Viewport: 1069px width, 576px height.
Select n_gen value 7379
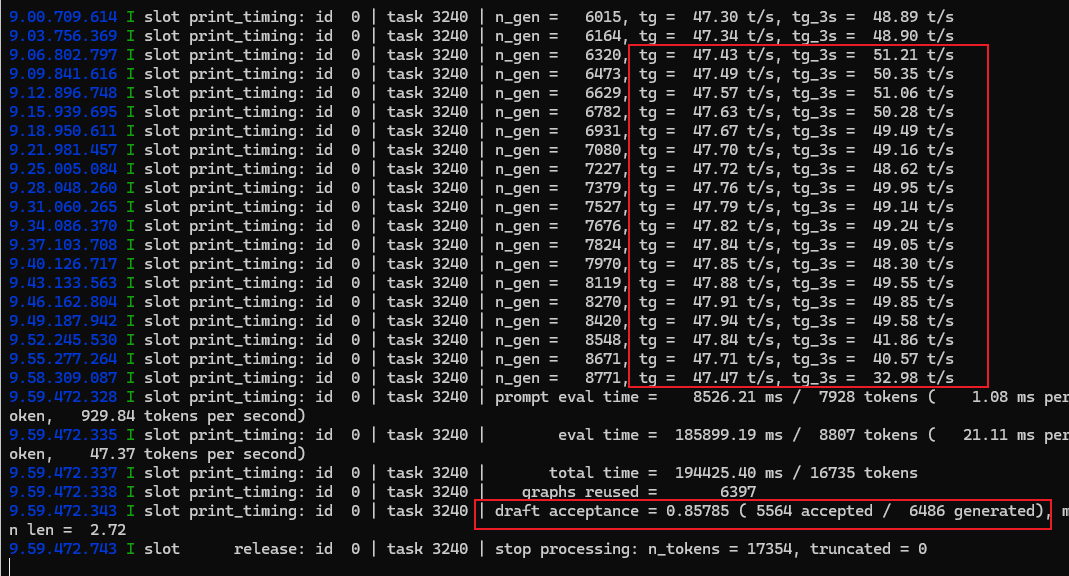[603, 188]
